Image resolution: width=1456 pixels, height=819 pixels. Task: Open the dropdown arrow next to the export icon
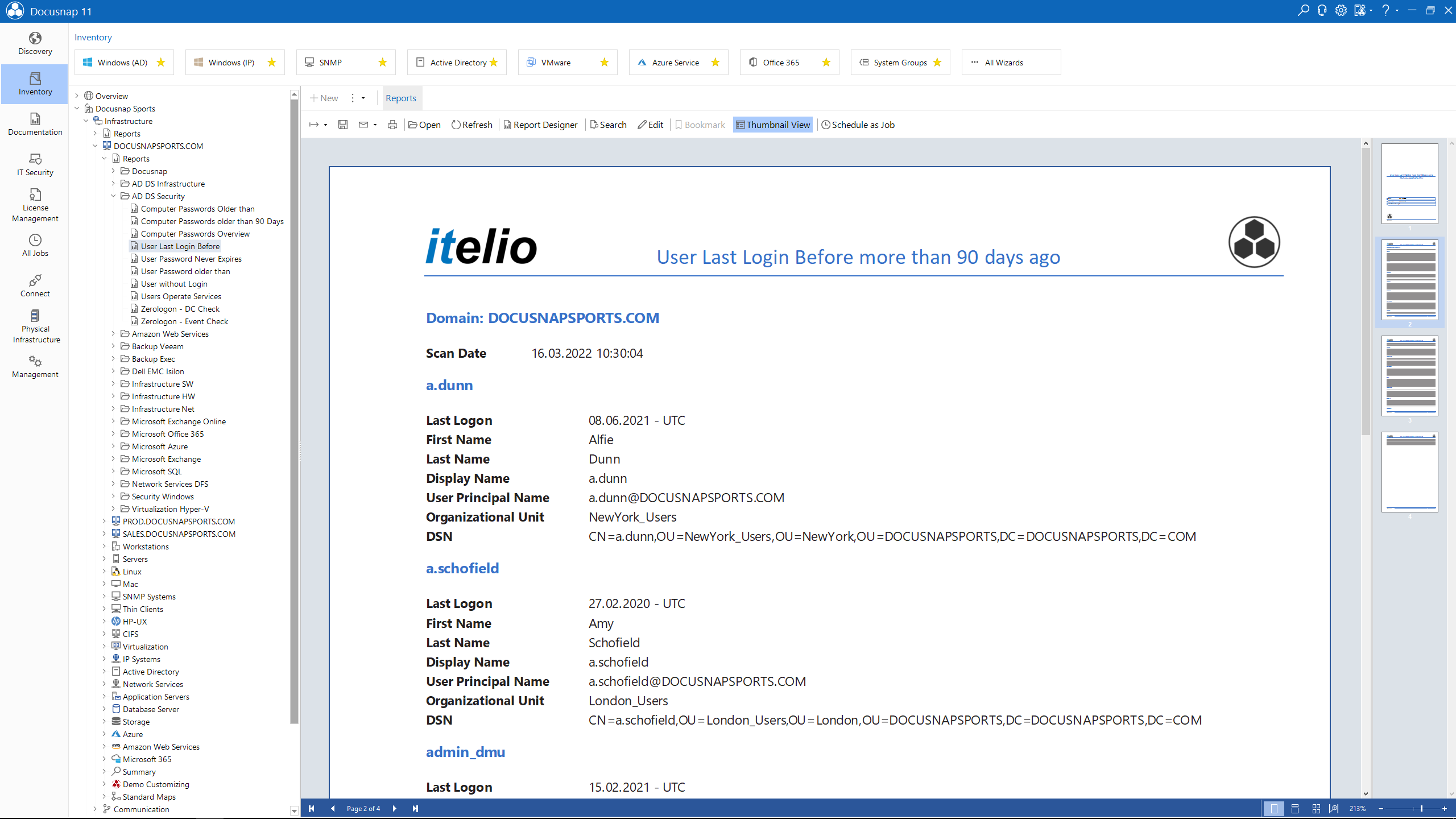(326, 125)
